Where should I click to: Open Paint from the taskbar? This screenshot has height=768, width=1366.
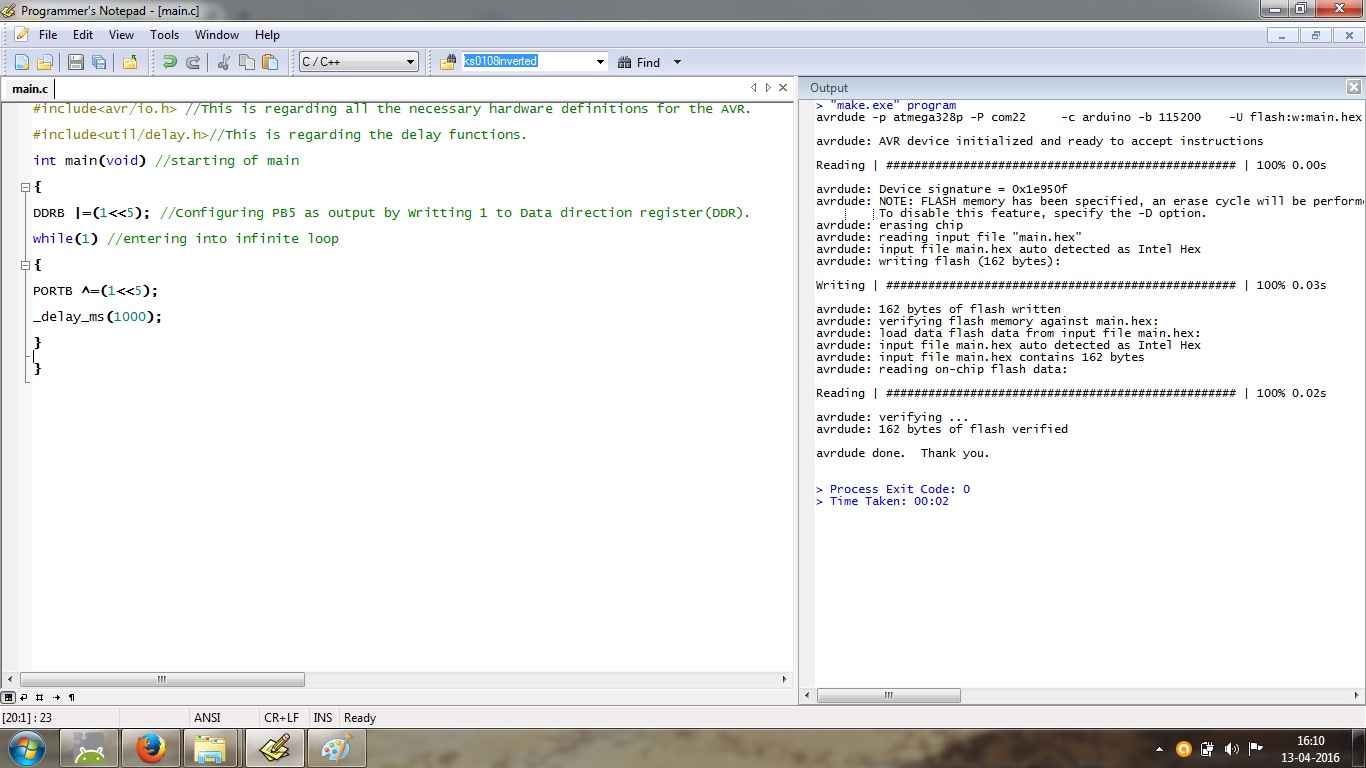tap(337, 748)
